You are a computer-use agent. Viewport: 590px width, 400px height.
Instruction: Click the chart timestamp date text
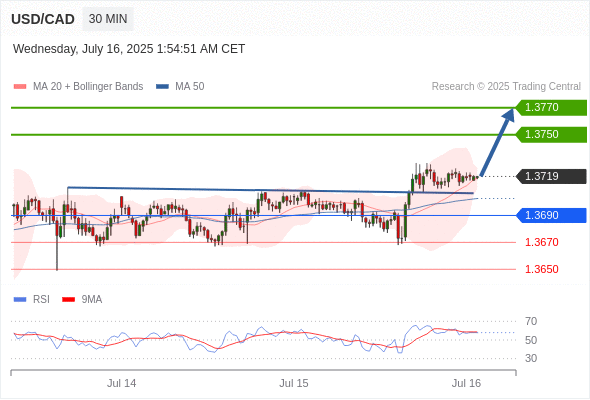(129, 49)
